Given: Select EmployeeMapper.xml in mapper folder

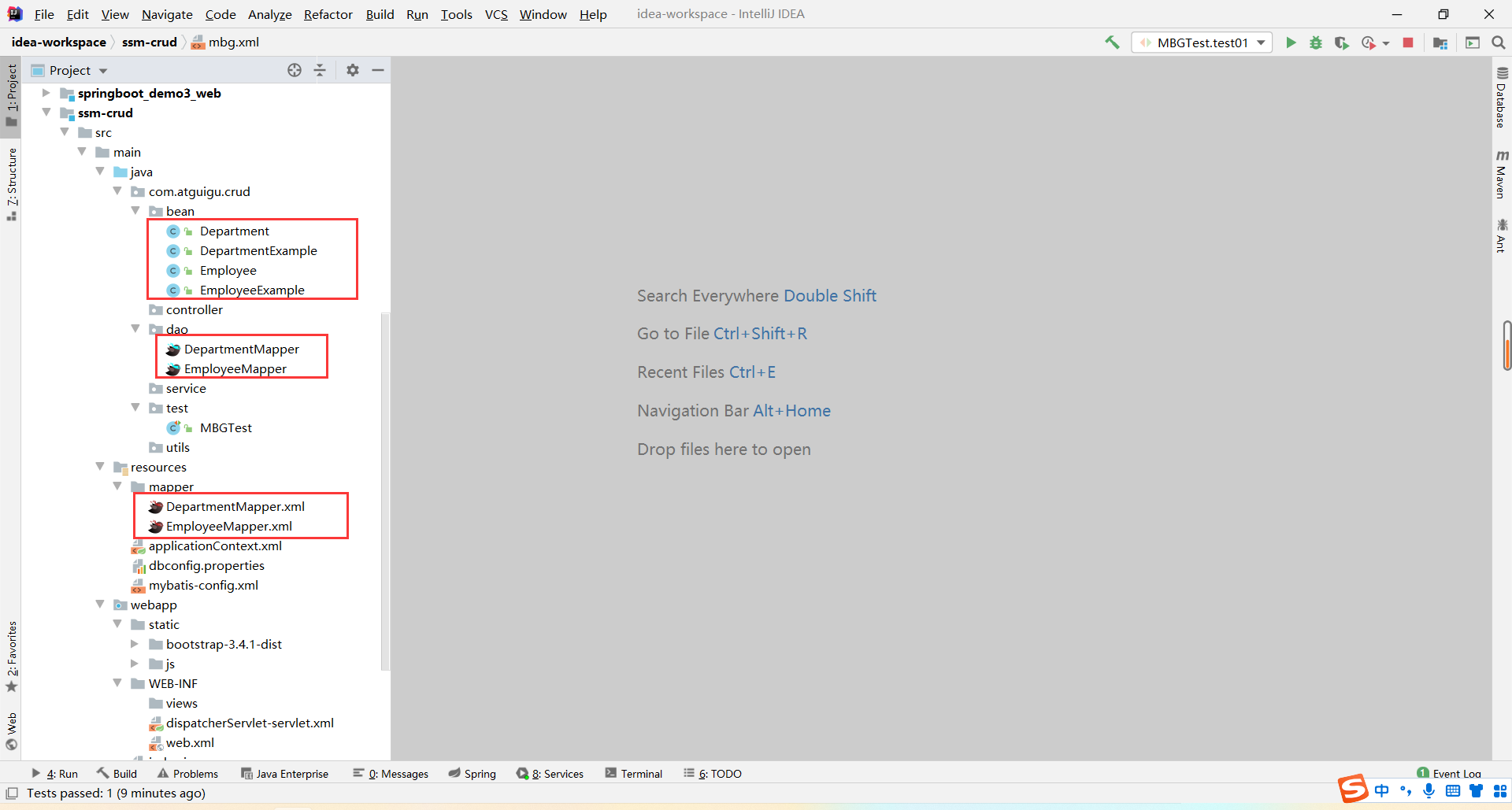Looking at the screenshot, I should [228, 527].
